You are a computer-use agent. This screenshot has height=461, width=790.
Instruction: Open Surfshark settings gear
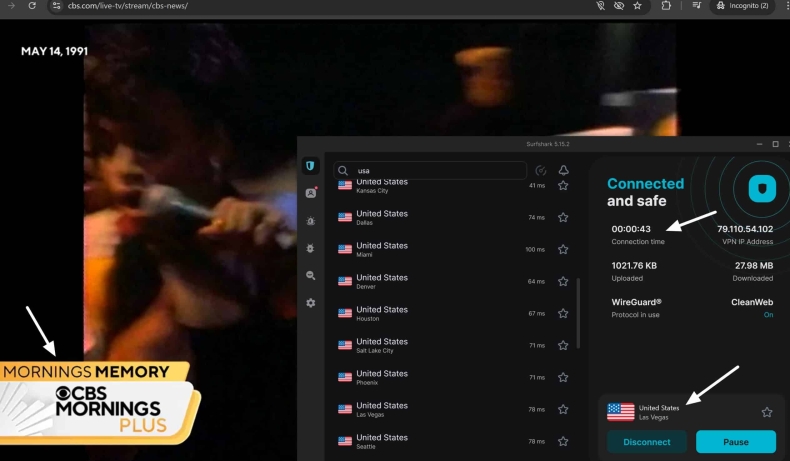tap(311, 303)
